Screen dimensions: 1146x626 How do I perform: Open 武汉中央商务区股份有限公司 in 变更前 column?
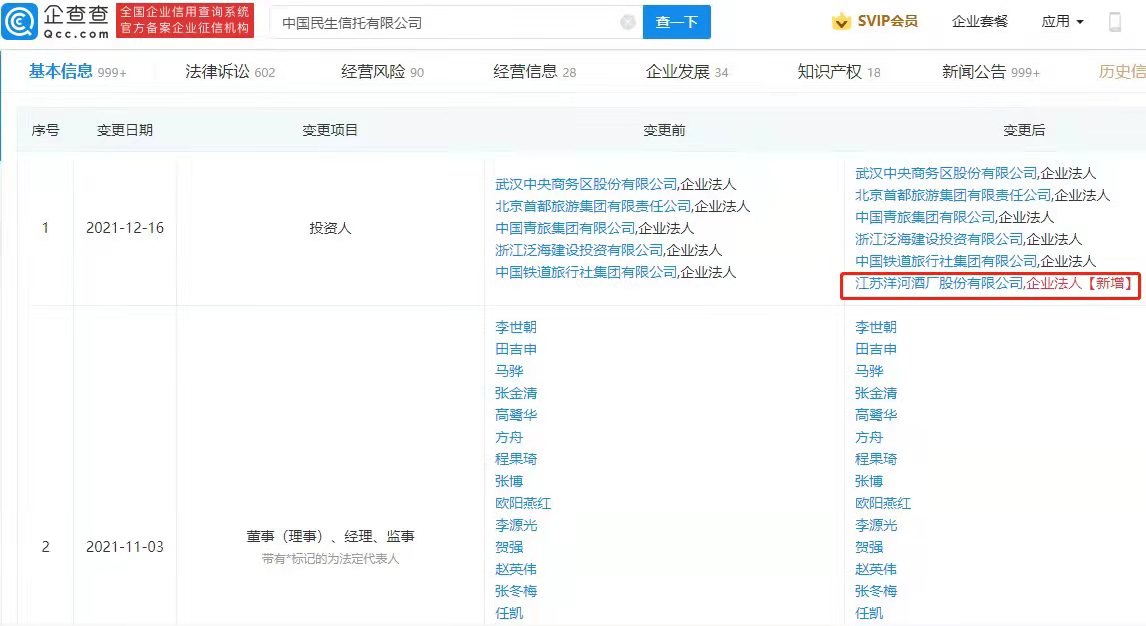[586, 185]
